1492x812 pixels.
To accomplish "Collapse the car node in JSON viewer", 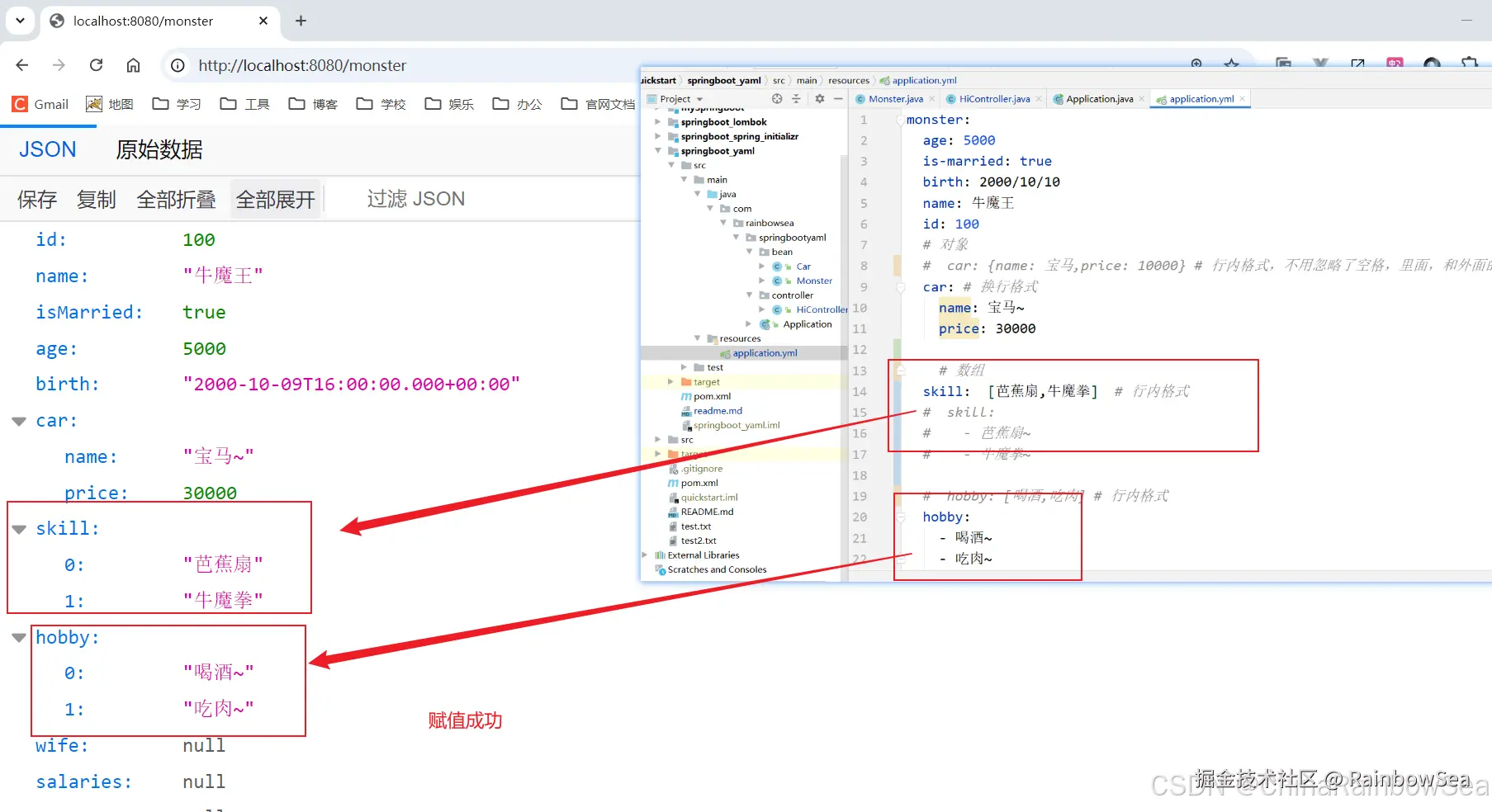I will [19, 421].
